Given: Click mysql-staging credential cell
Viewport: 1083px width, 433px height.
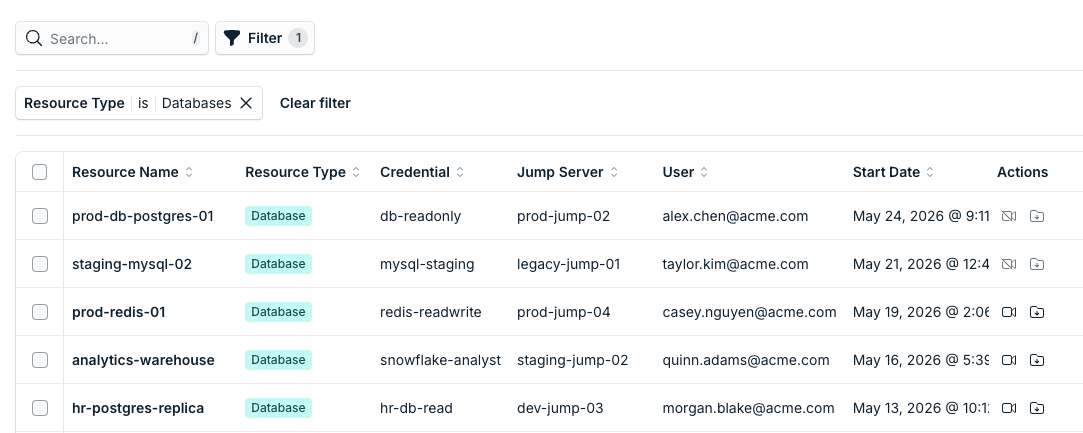Looking at the screenshot, I should [x=427, y=264].
